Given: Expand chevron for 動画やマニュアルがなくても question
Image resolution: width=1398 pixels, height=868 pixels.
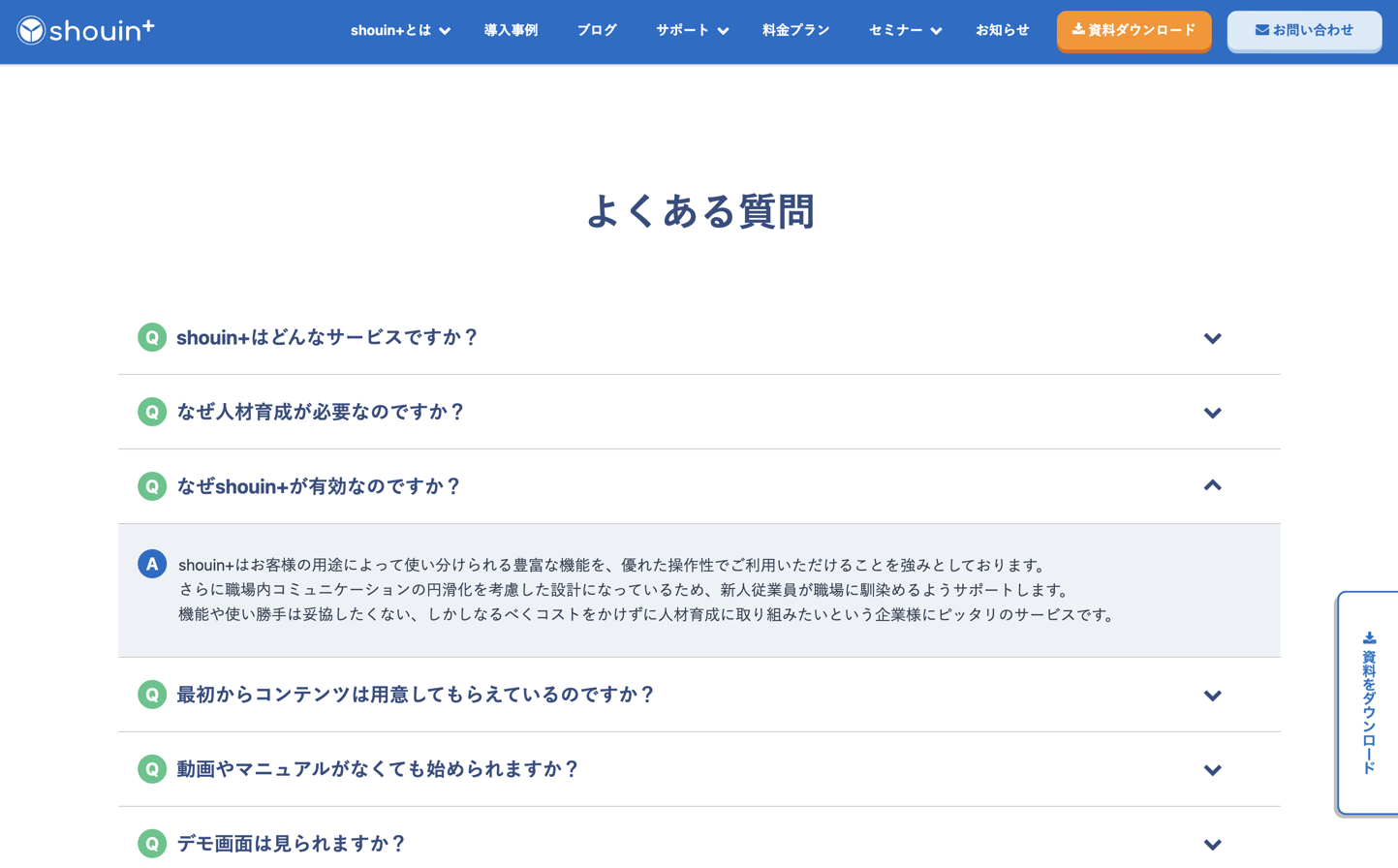Looking at the screenshot, I should point(1212,770).
